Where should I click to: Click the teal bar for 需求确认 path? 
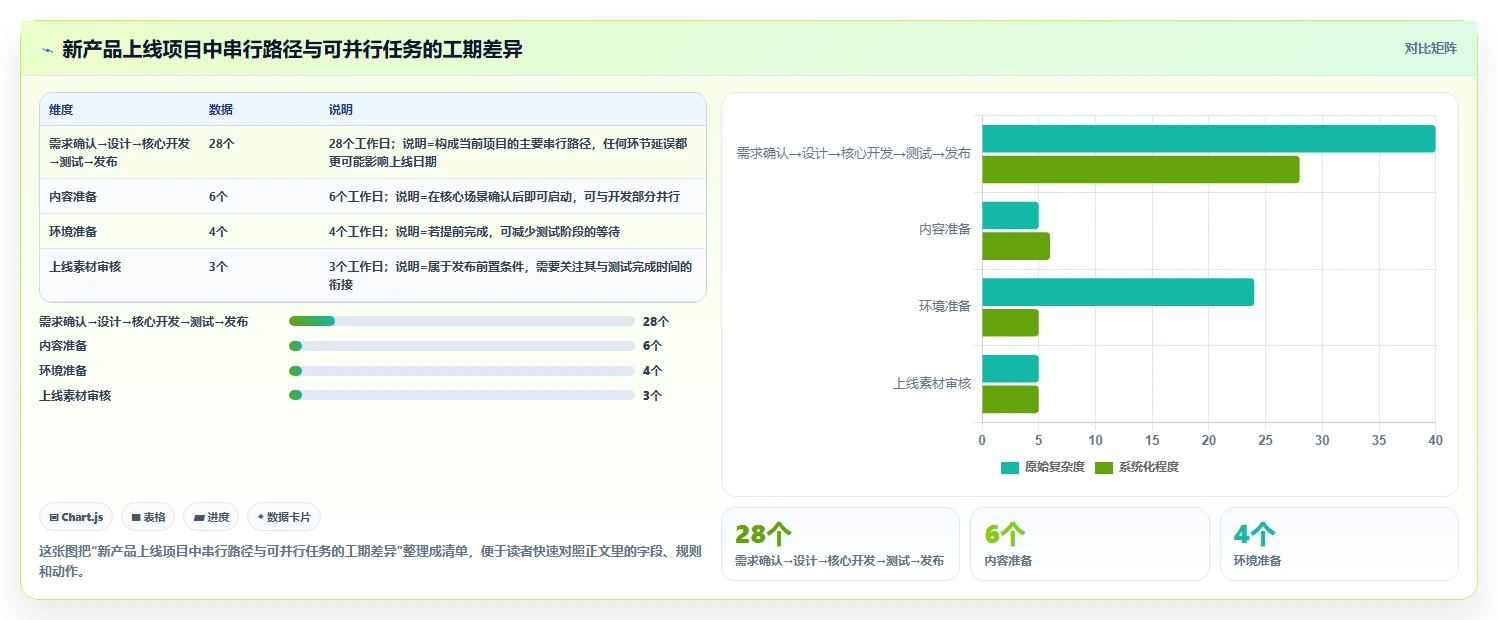[1208, 139]
